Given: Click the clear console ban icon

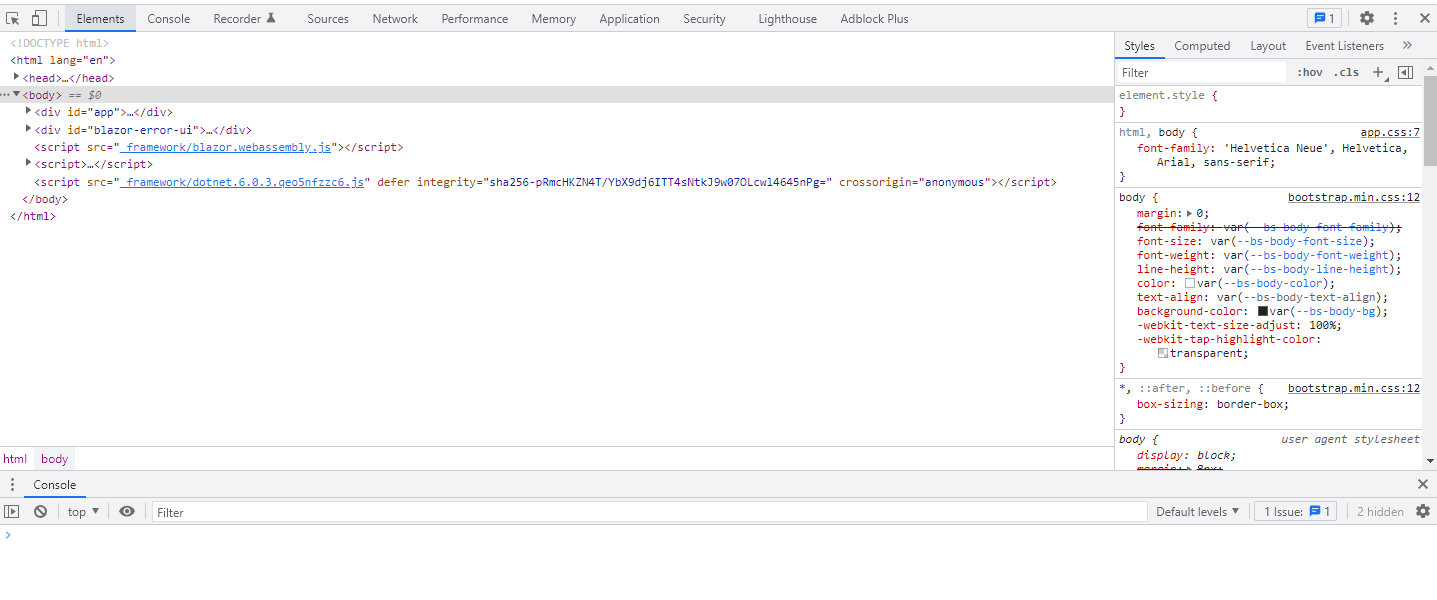Looking at the screenshot, I should click(x=40, y=511).
